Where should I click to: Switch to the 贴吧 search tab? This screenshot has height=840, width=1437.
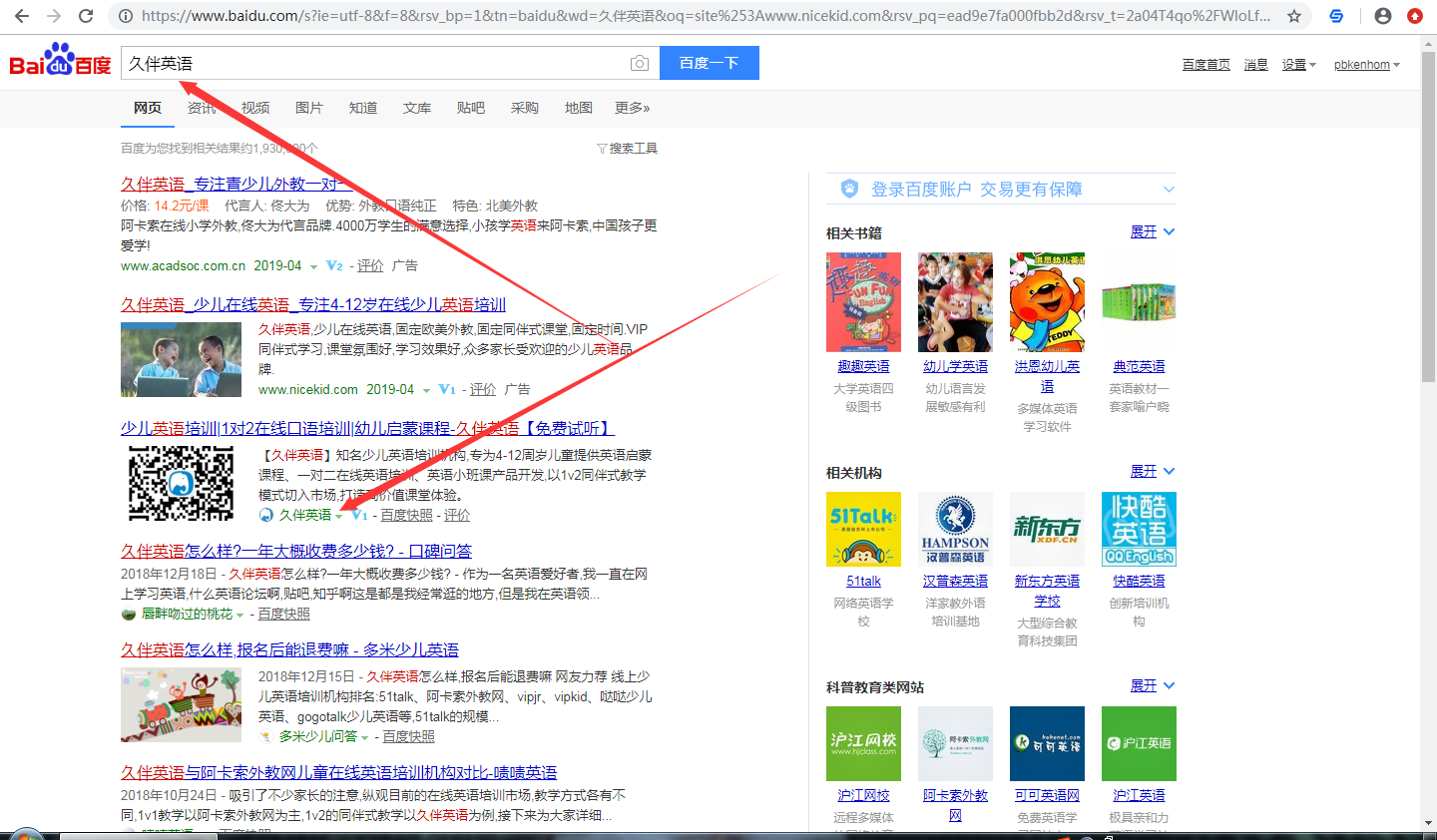[x=471, y=108]
